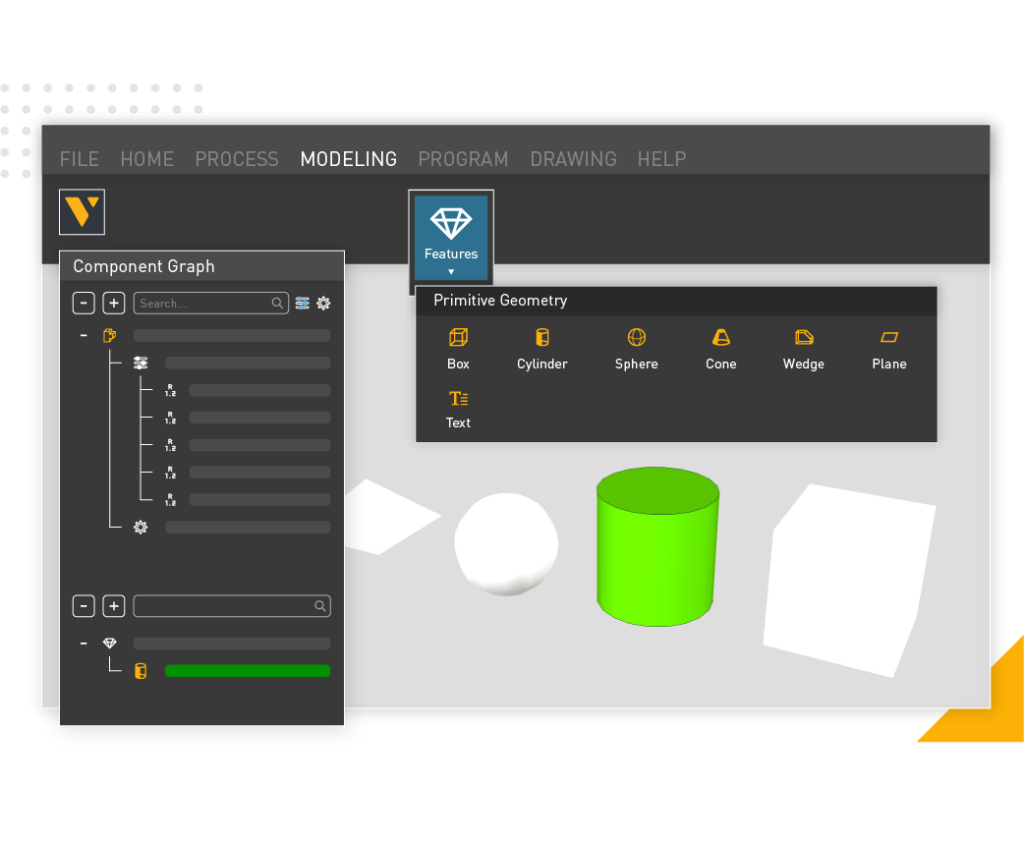
Task: Select the diamond feature root icon
Action: click(x=110, y=643)
